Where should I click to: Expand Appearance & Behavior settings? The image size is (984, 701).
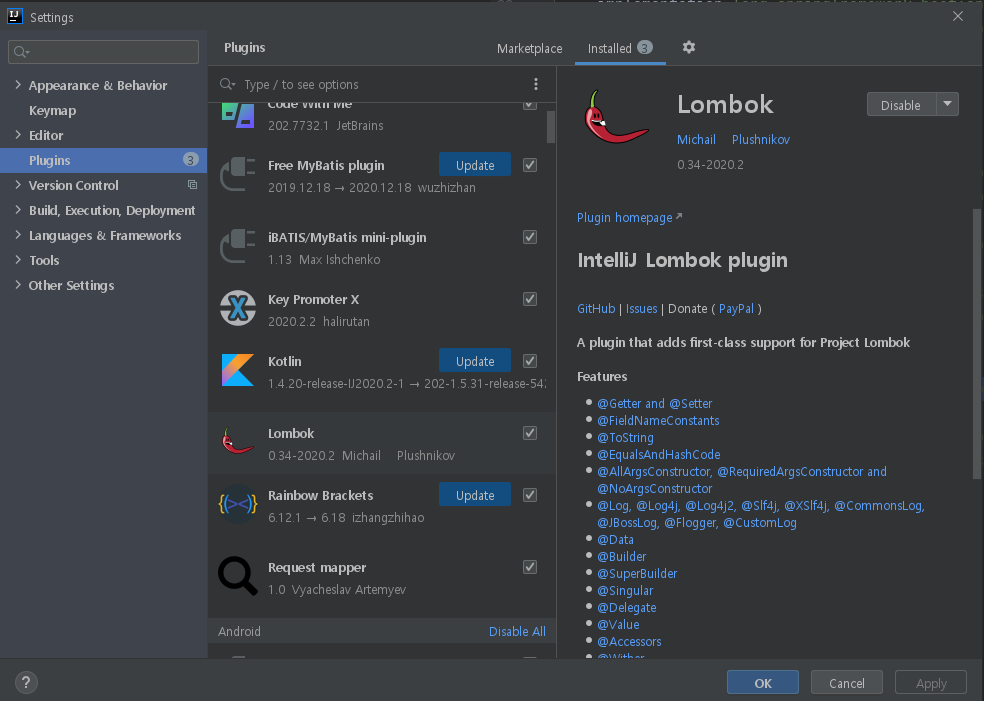[18, 85]
